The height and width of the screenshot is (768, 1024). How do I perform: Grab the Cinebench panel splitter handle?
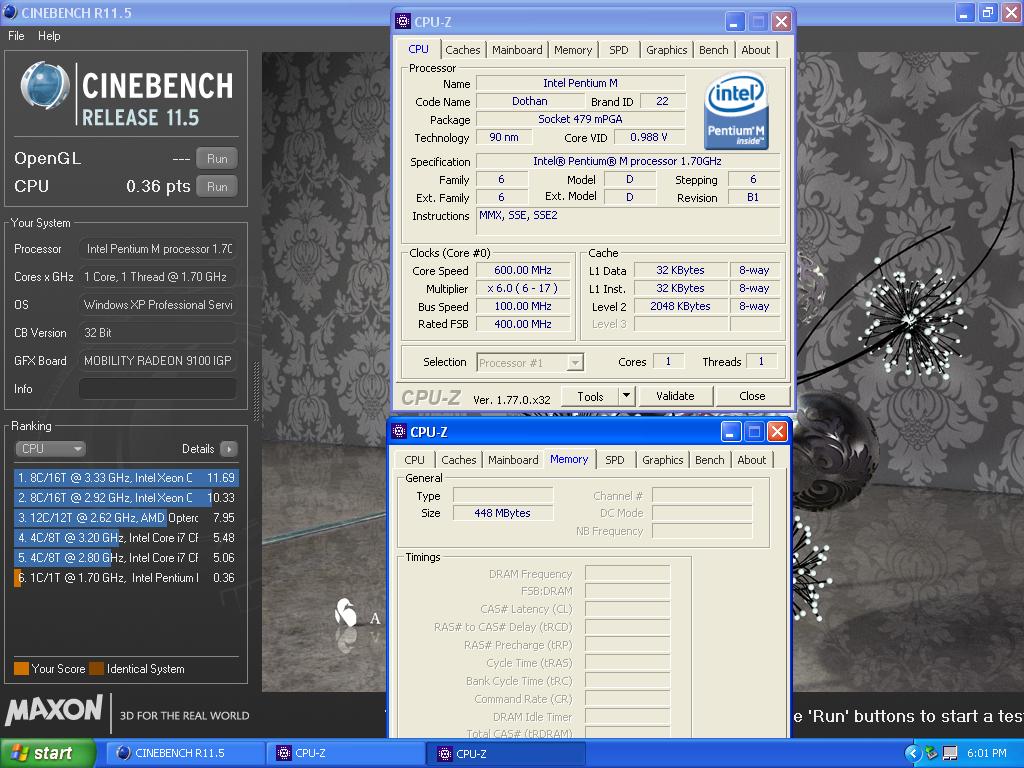[x=256, y=392]
